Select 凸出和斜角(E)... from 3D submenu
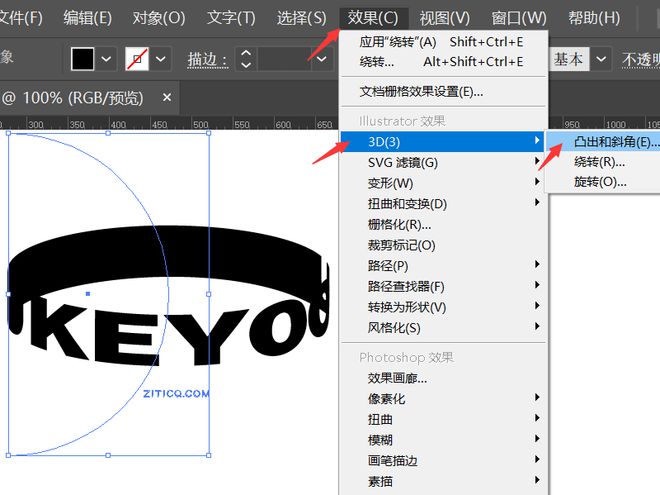This screenshot has height=495, width=660. click(x=610, y=142)
